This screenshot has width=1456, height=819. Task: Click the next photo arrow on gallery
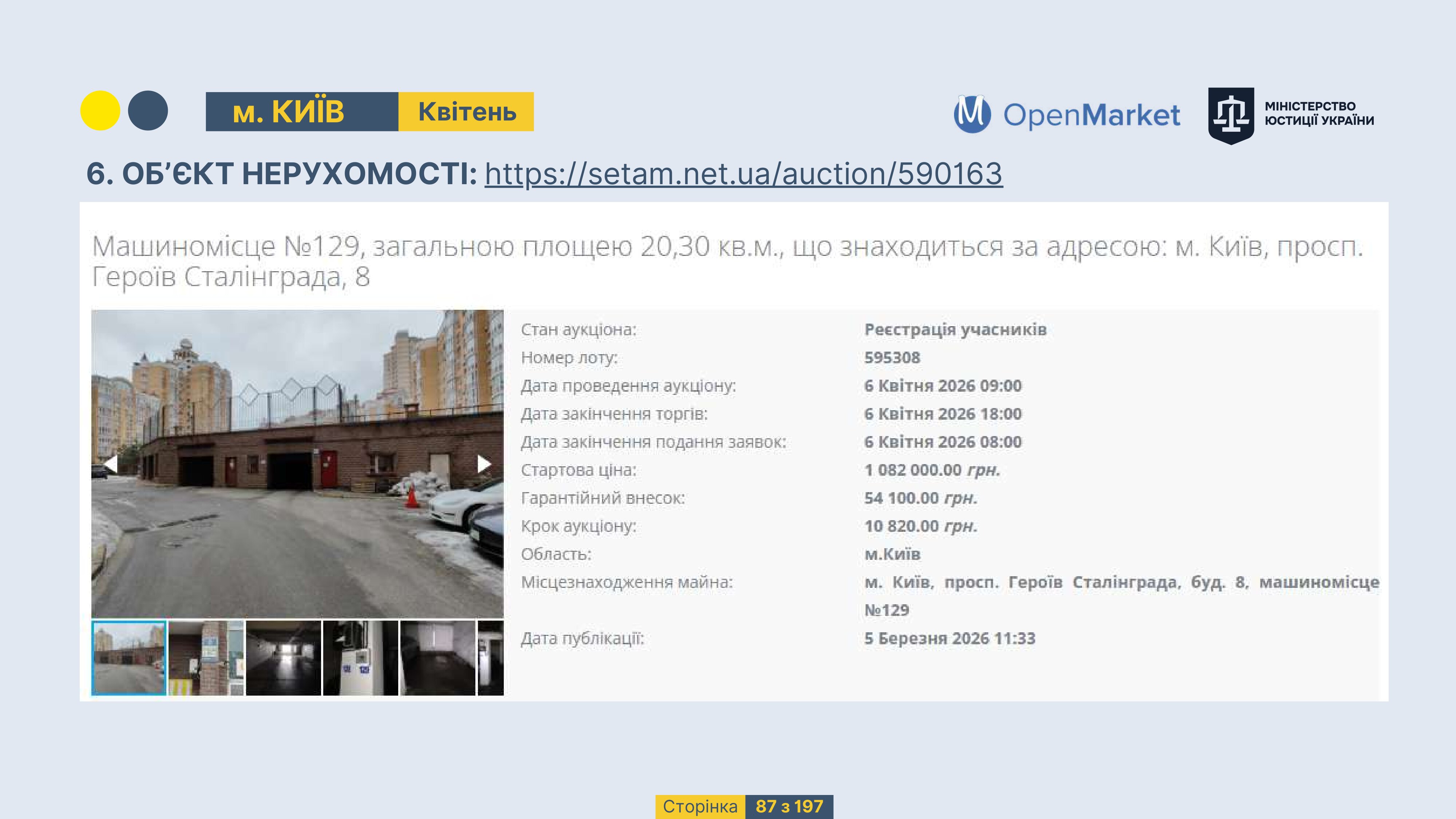[483, 464]
